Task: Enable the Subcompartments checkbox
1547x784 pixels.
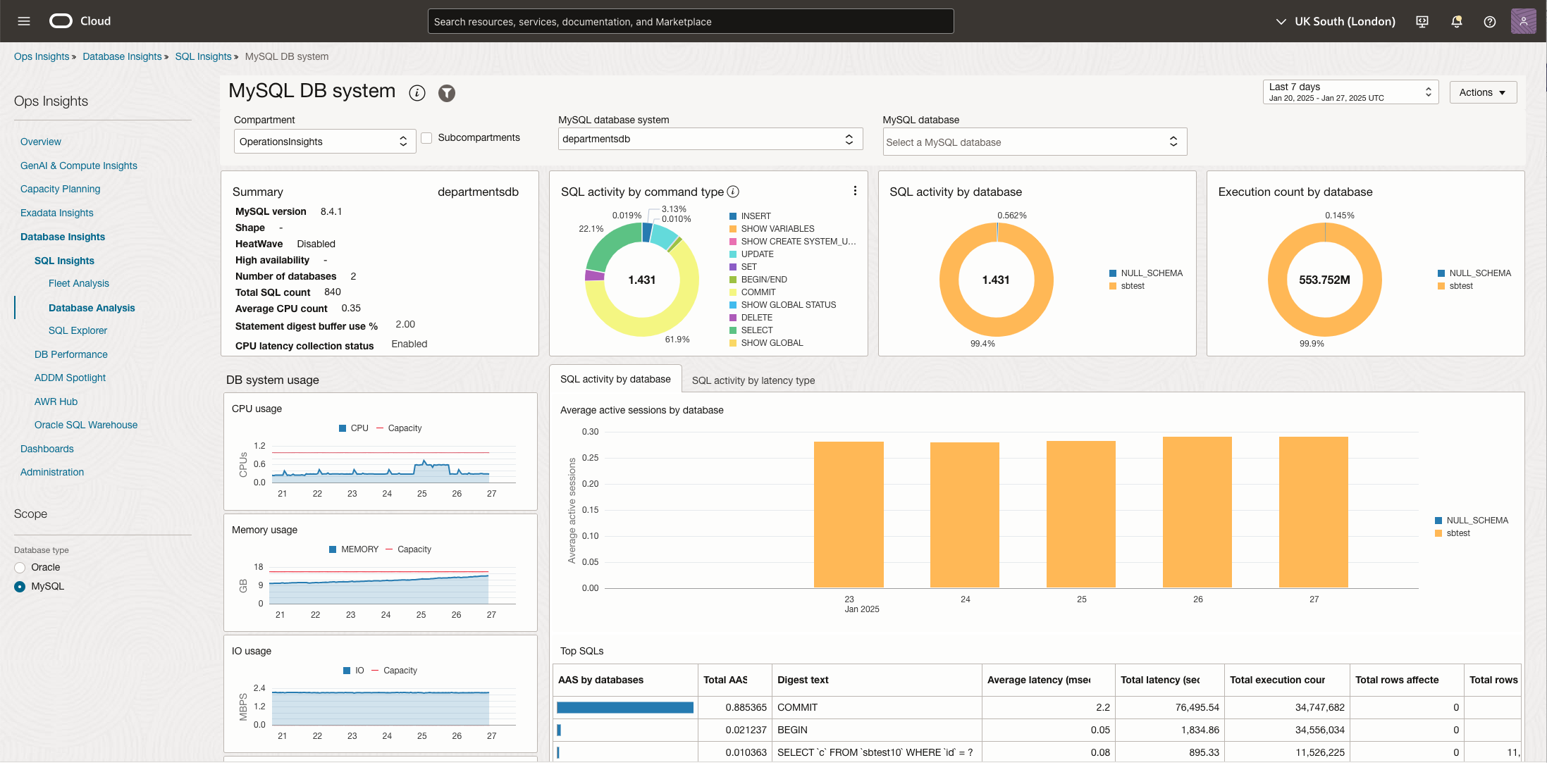Action: [x=426, y=138]
